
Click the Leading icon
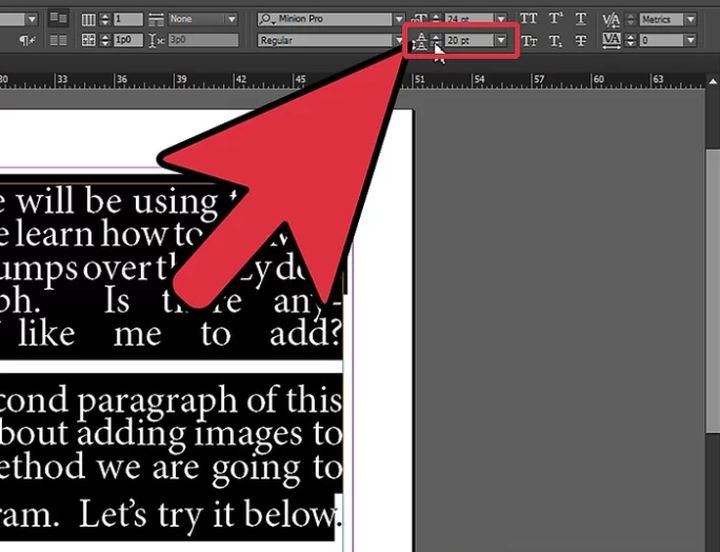point(420,41)
